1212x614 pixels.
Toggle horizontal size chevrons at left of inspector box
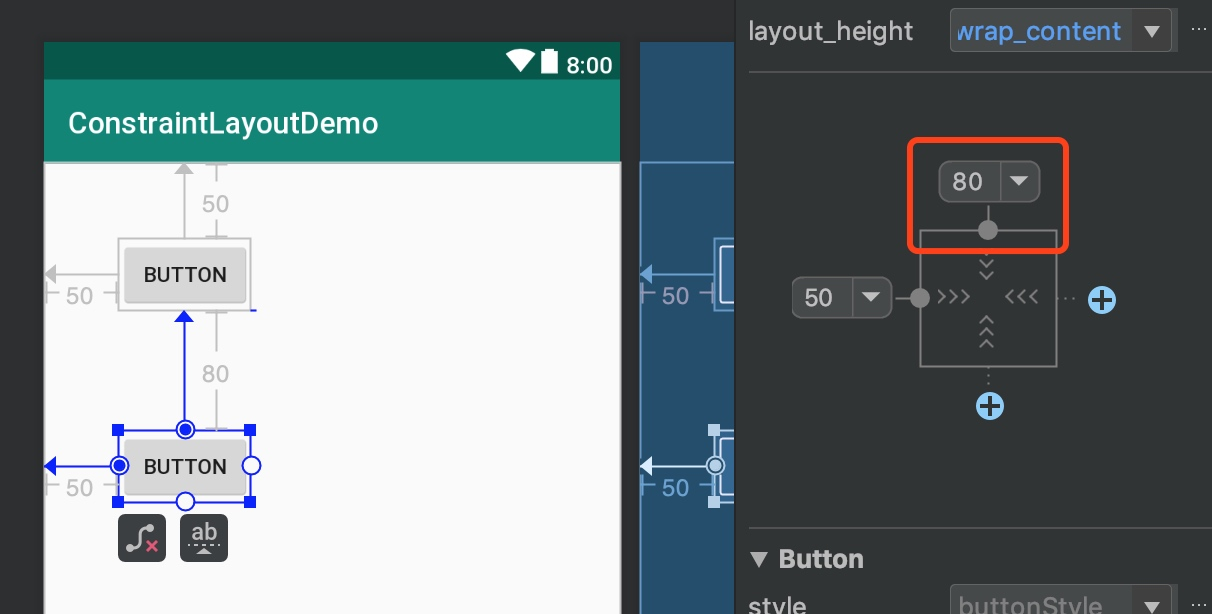[954, 297]
